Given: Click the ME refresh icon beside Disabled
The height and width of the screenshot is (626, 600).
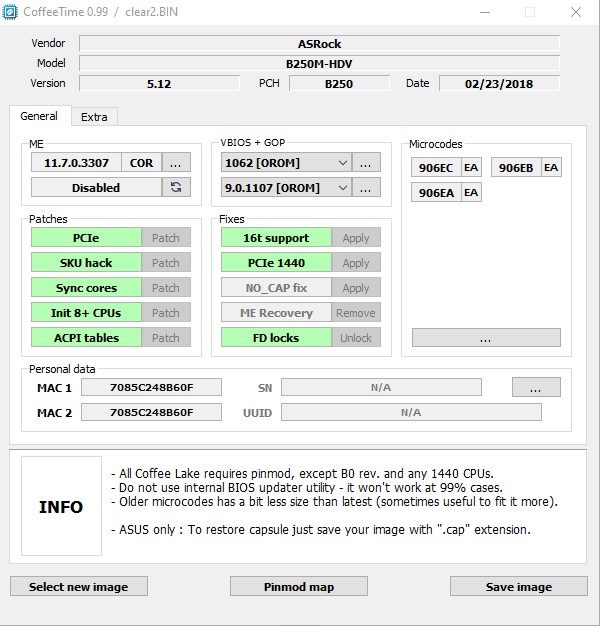Looking at the screenshot, I should point(176,187).
